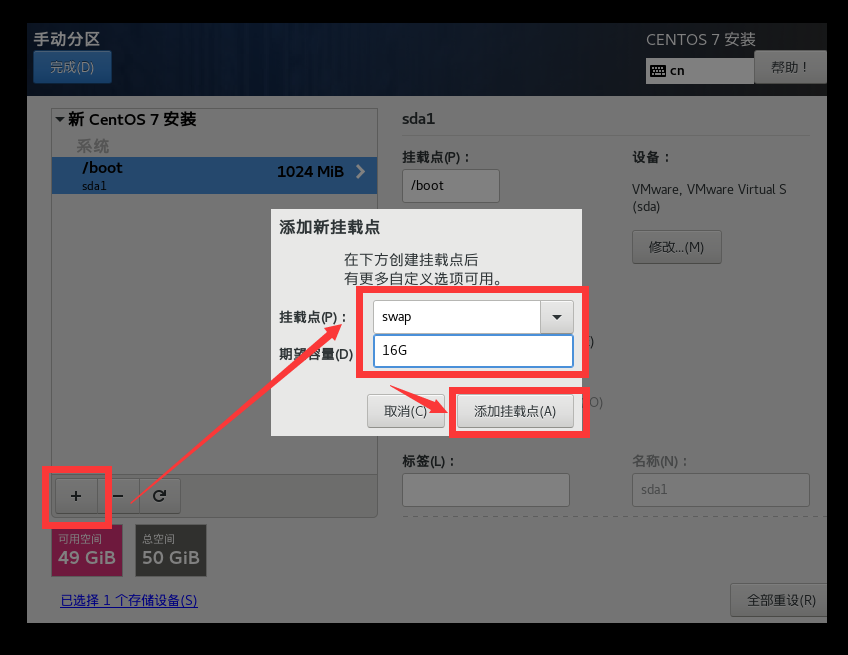Click the reload icon to rescan disks

coord(160,496)
